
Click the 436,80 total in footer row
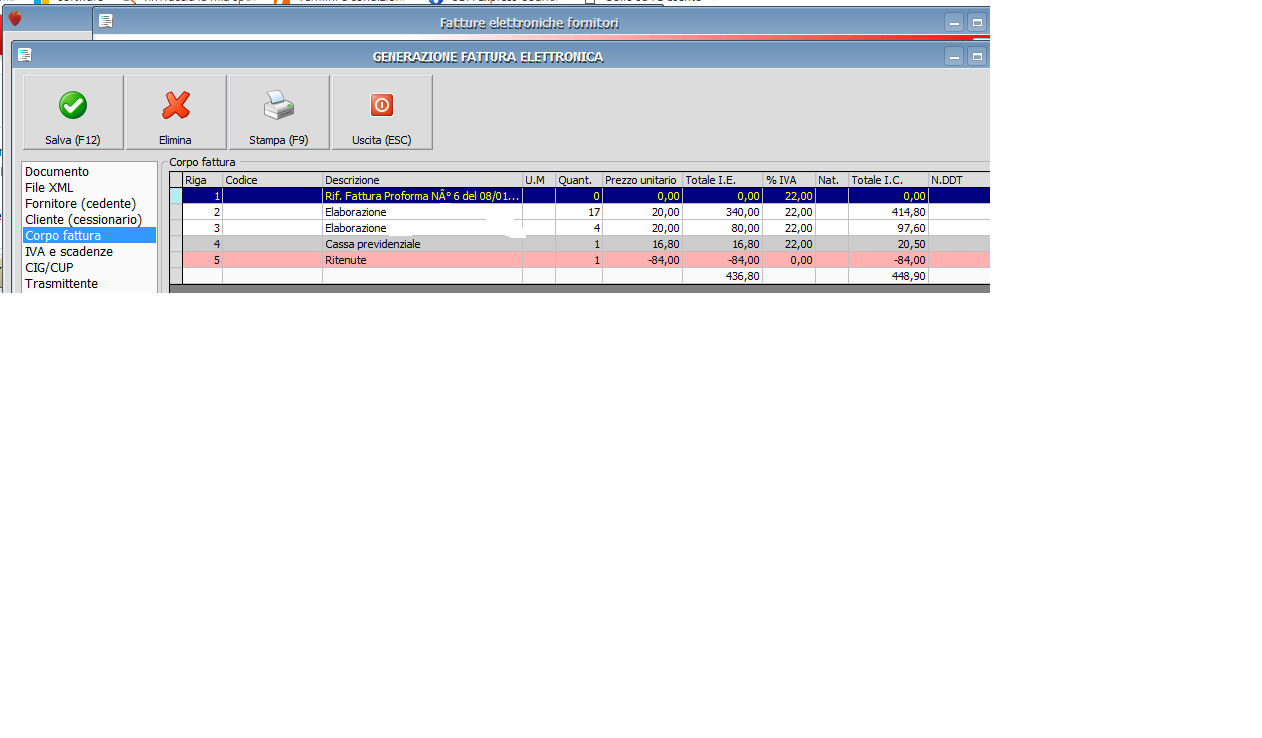[x=722, y=276]
